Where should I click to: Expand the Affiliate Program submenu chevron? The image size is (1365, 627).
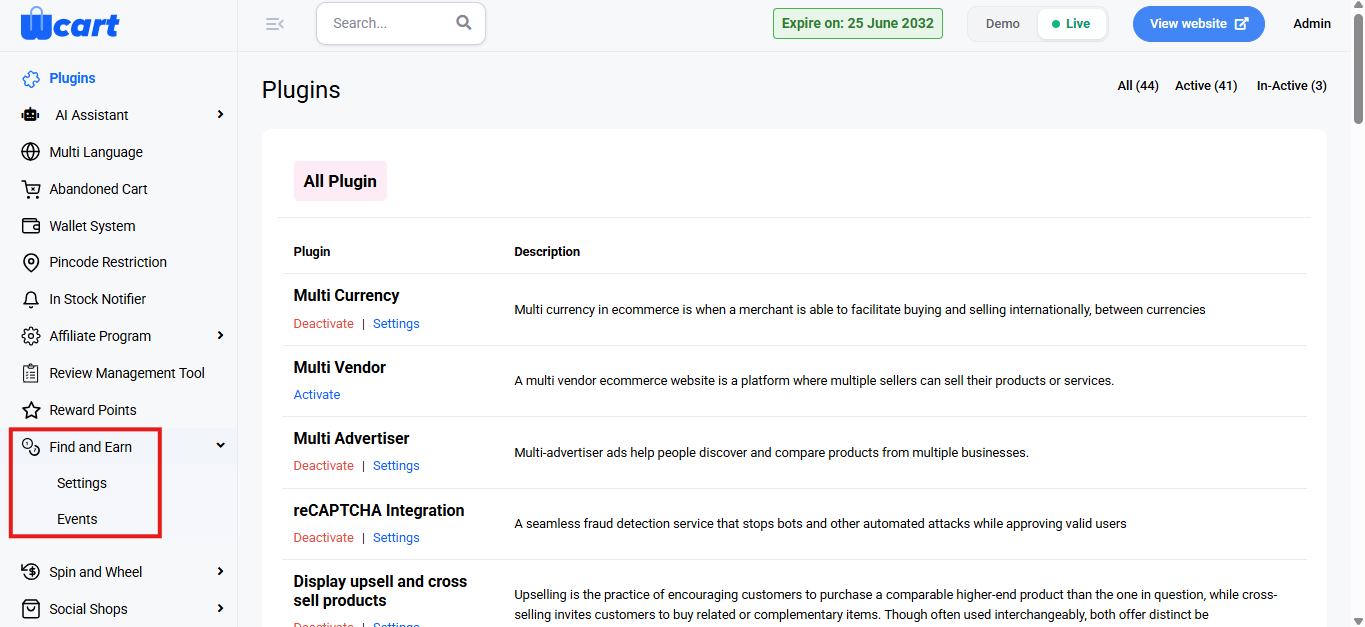(x=220, y=336)
